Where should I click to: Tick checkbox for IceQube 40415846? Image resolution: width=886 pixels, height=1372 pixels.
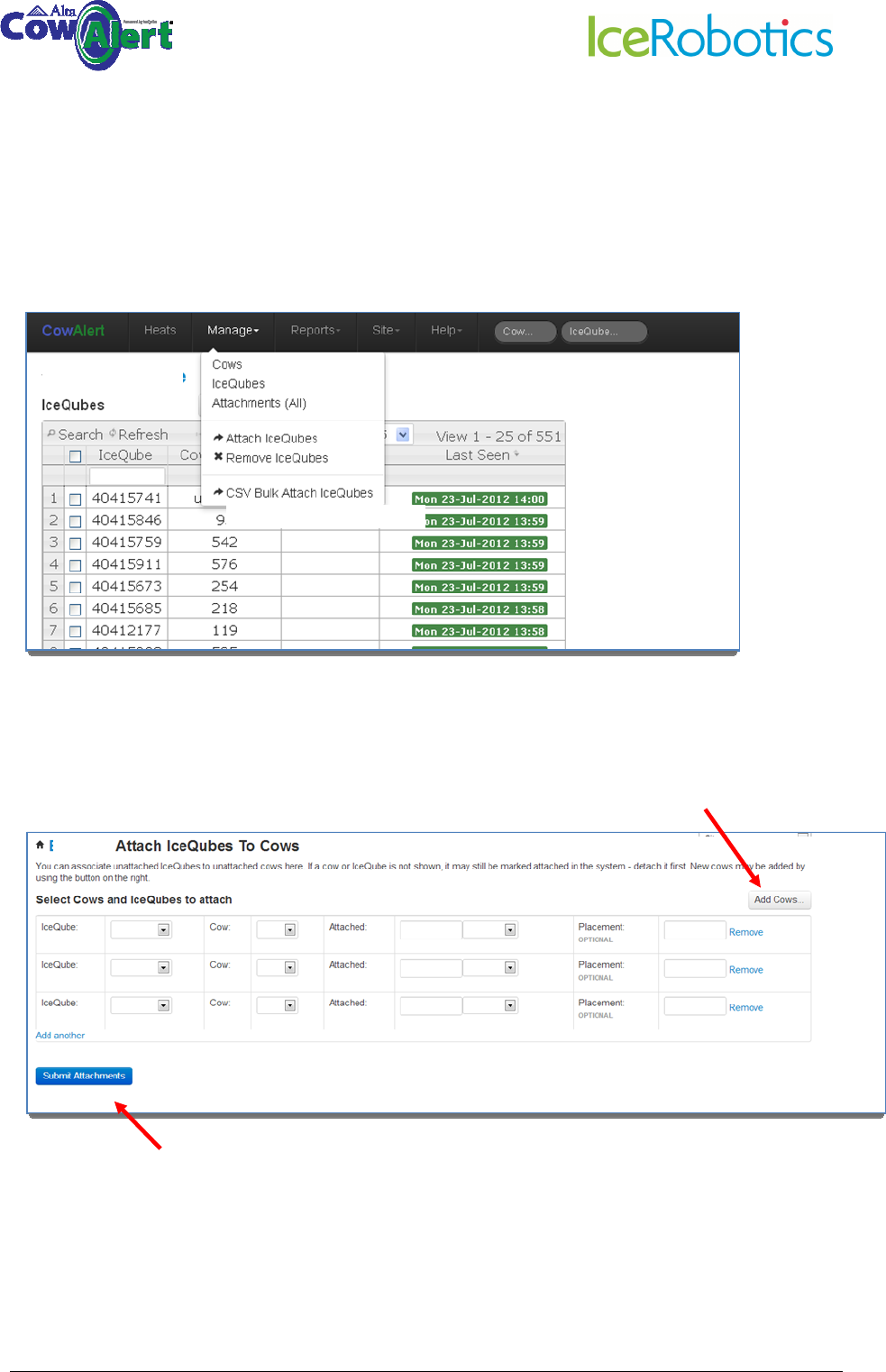(x=76, y=521)
